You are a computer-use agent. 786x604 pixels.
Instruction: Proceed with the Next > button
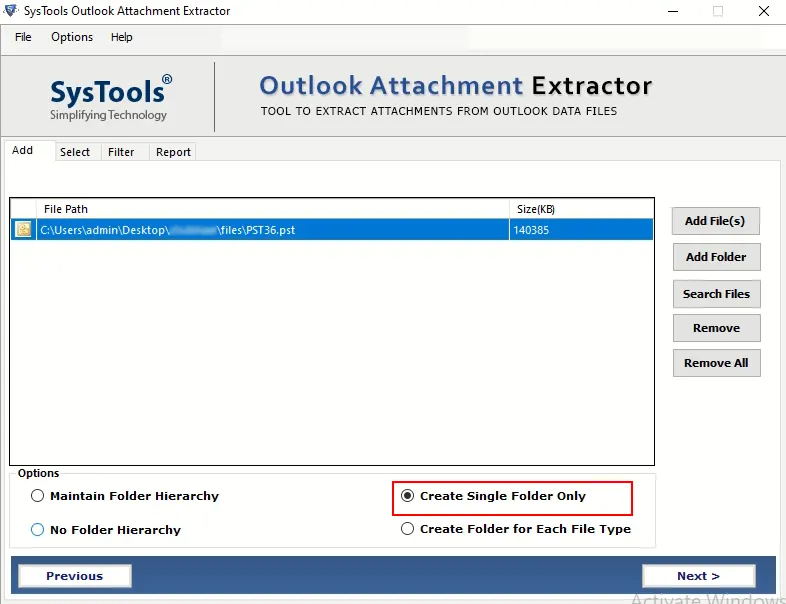699,576
